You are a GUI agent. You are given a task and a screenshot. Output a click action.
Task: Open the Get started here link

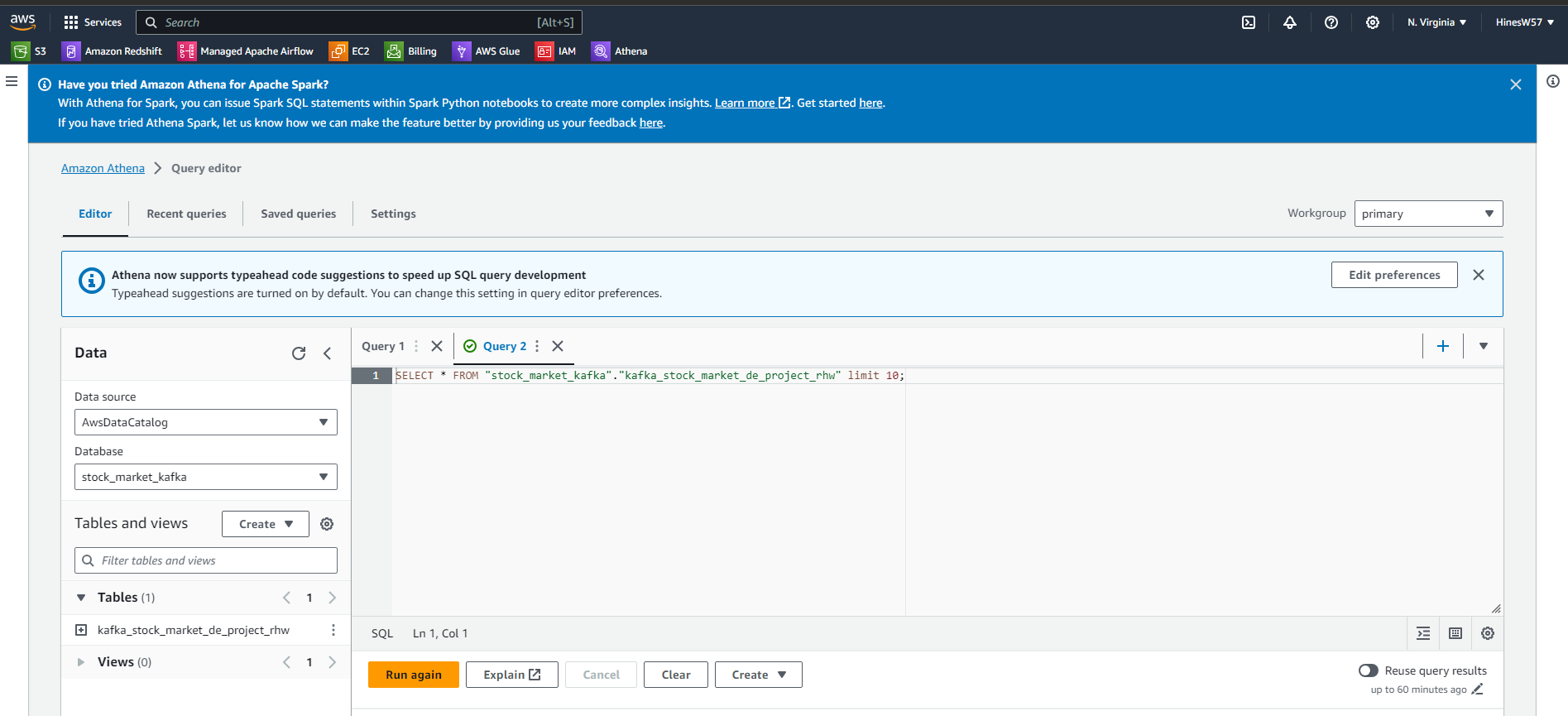coord(870,103)
